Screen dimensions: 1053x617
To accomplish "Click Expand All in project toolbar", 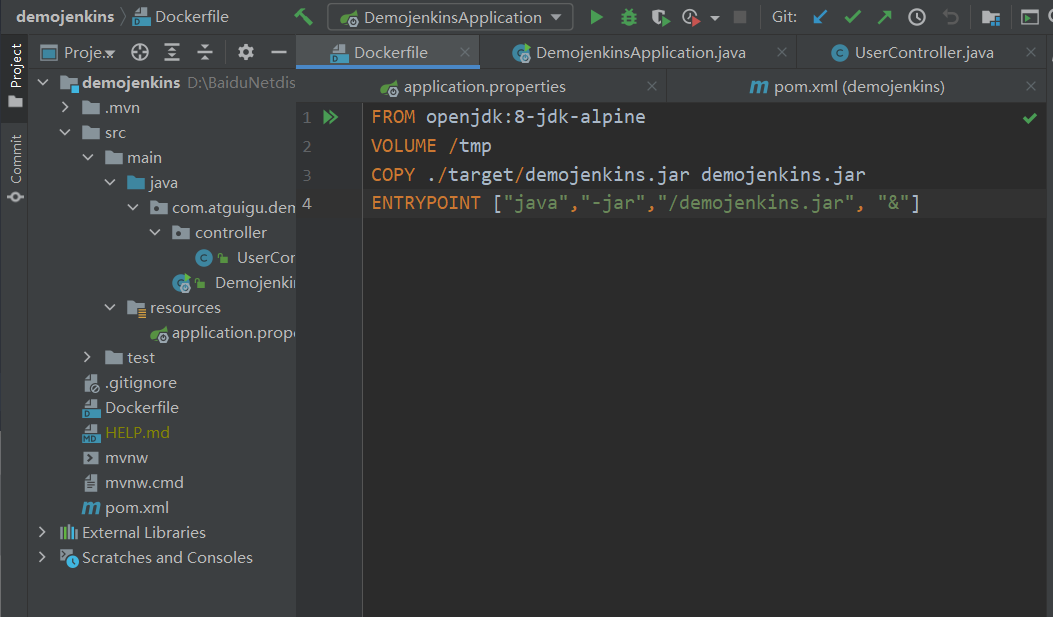I will coord(172,52).
